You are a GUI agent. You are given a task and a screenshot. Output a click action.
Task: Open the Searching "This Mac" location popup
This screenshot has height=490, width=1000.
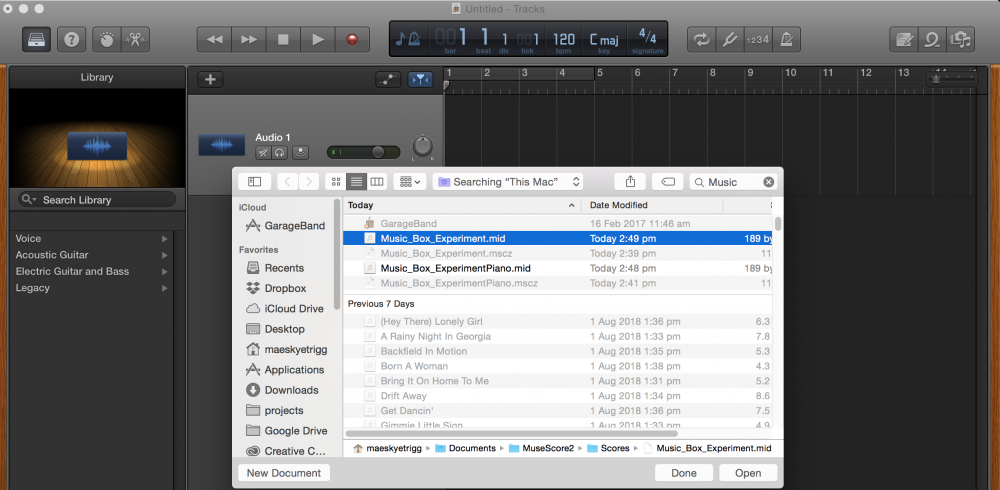pyautogui.click(x=508, y=182)
